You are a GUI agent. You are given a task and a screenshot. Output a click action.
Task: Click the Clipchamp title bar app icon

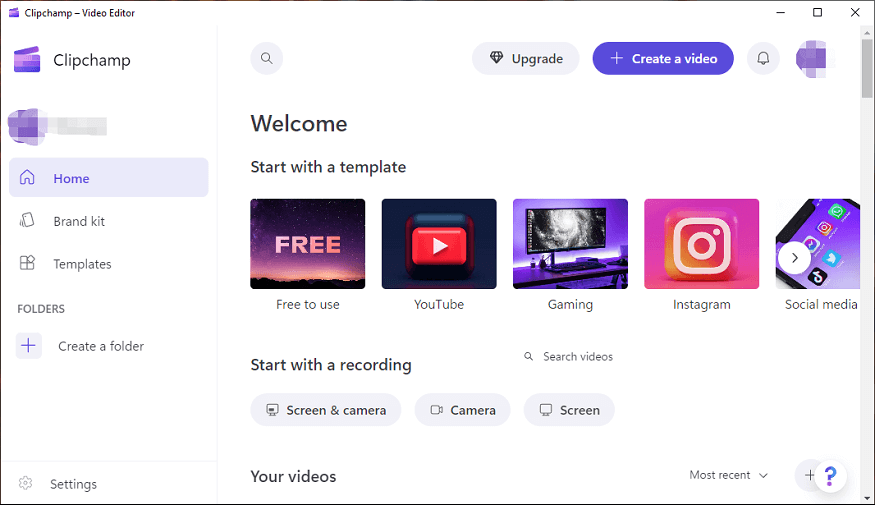point(13,12)
